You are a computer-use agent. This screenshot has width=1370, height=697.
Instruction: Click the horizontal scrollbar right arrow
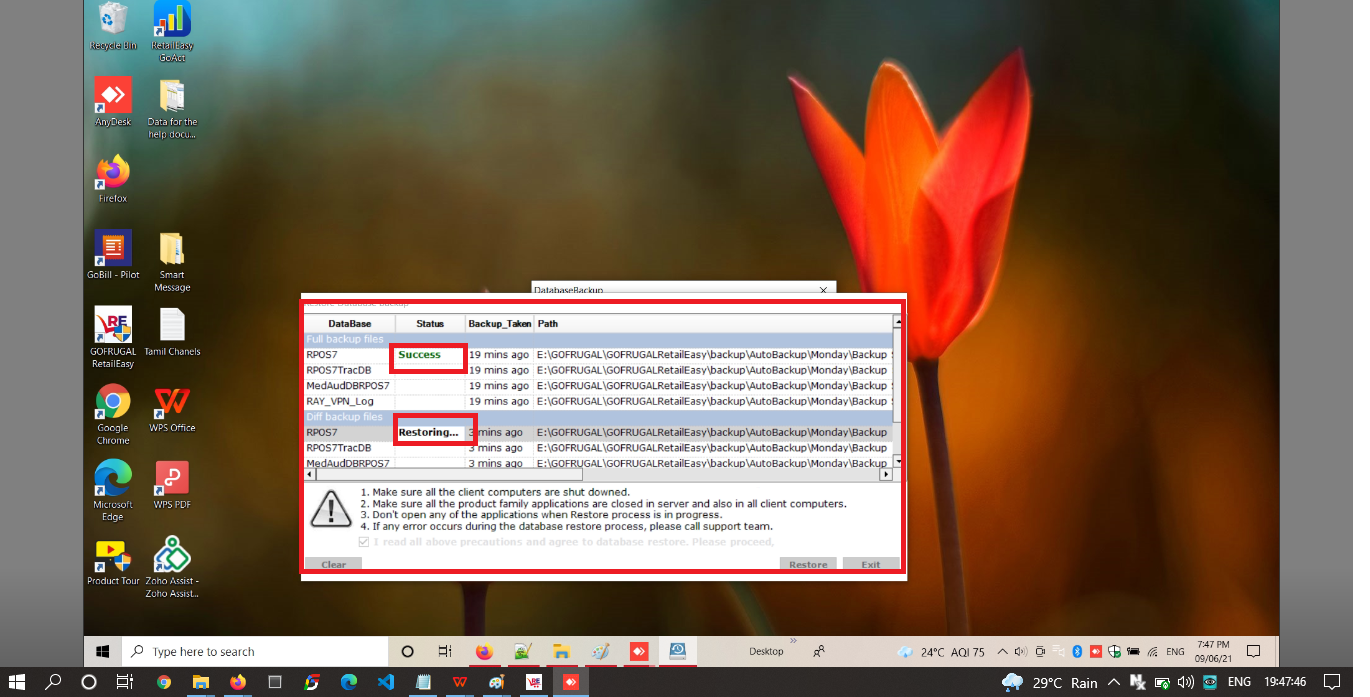tap(887, 475)
